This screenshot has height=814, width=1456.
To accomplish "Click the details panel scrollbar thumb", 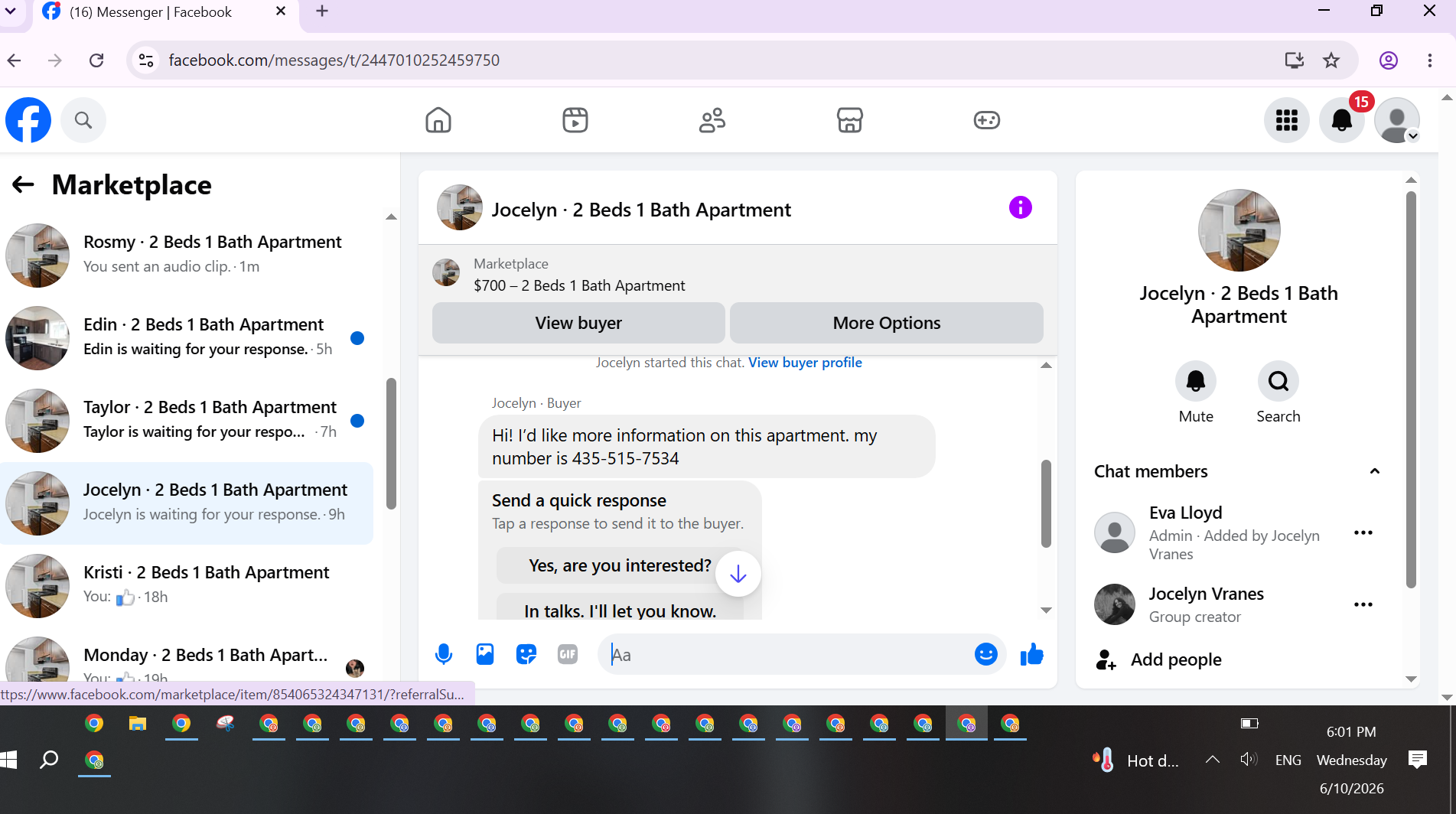I will point(1411,389).
